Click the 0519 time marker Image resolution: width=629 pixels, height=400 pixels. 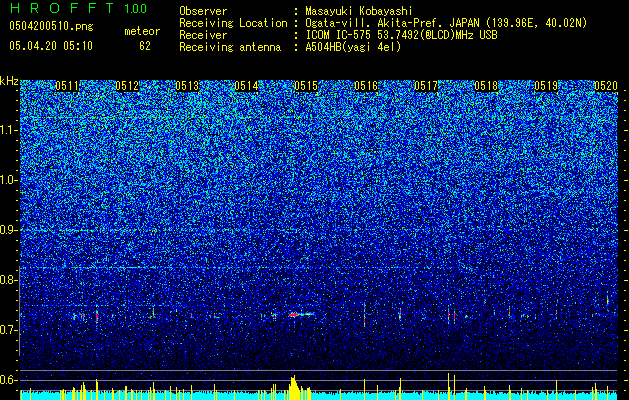(546, 86)
